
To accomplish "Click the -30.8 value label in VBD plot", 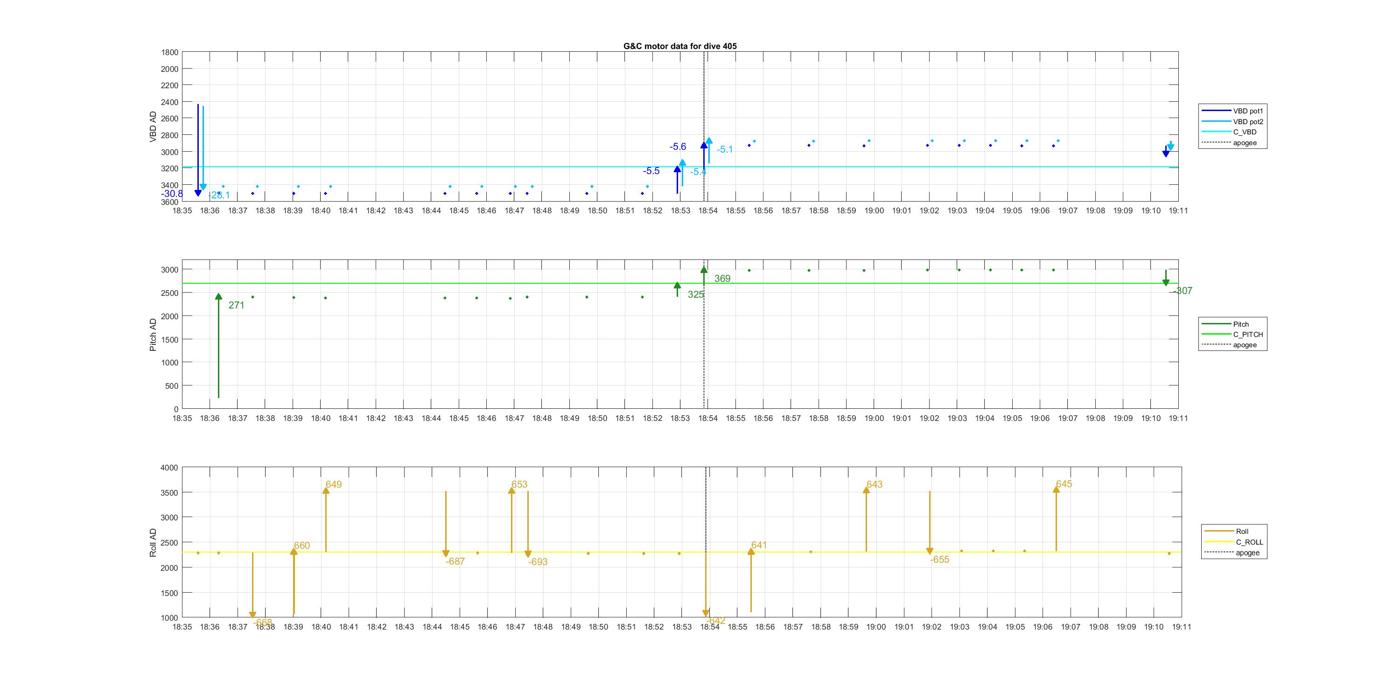I will coord(172,194).
